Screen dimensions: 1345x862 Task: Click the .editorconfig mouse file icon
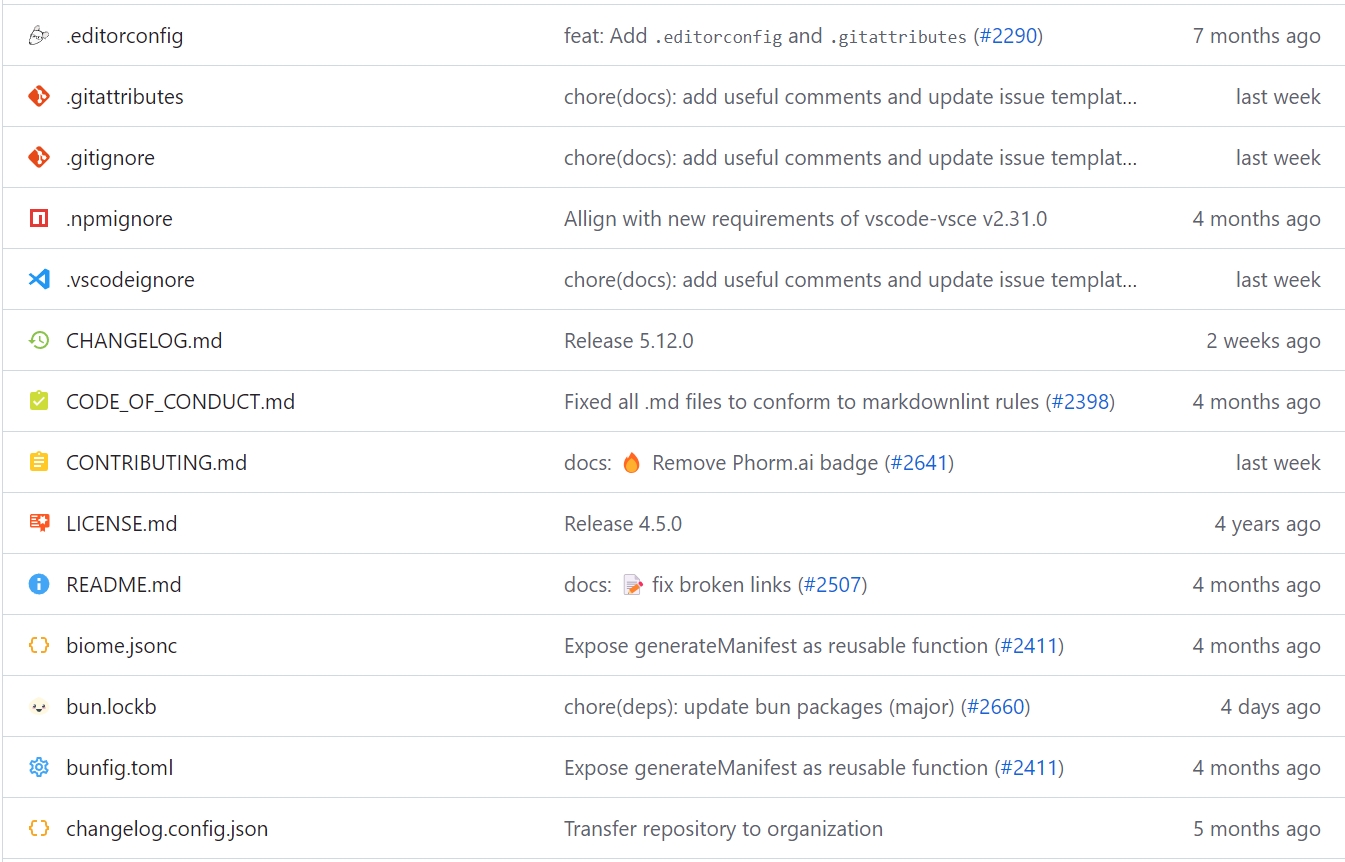[39, 36]
